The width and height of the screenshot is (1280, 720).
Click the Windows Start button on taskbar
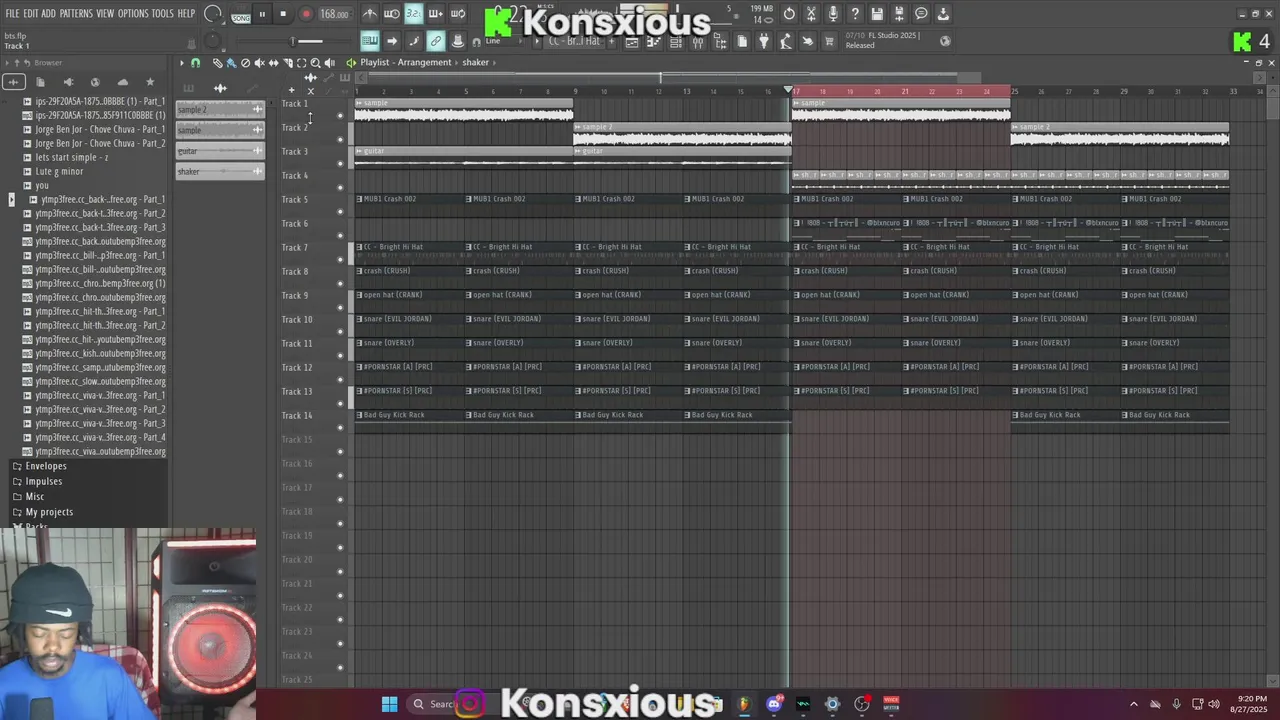pyautogui.click(x=389, y=704)
